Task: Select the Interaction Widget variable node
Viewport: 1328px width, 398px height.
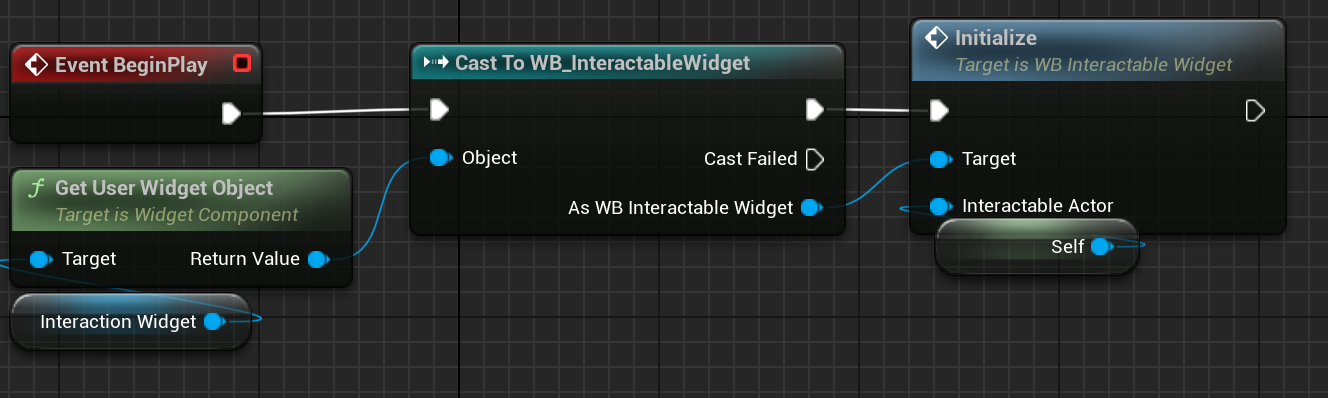Action: coord(130,322)
